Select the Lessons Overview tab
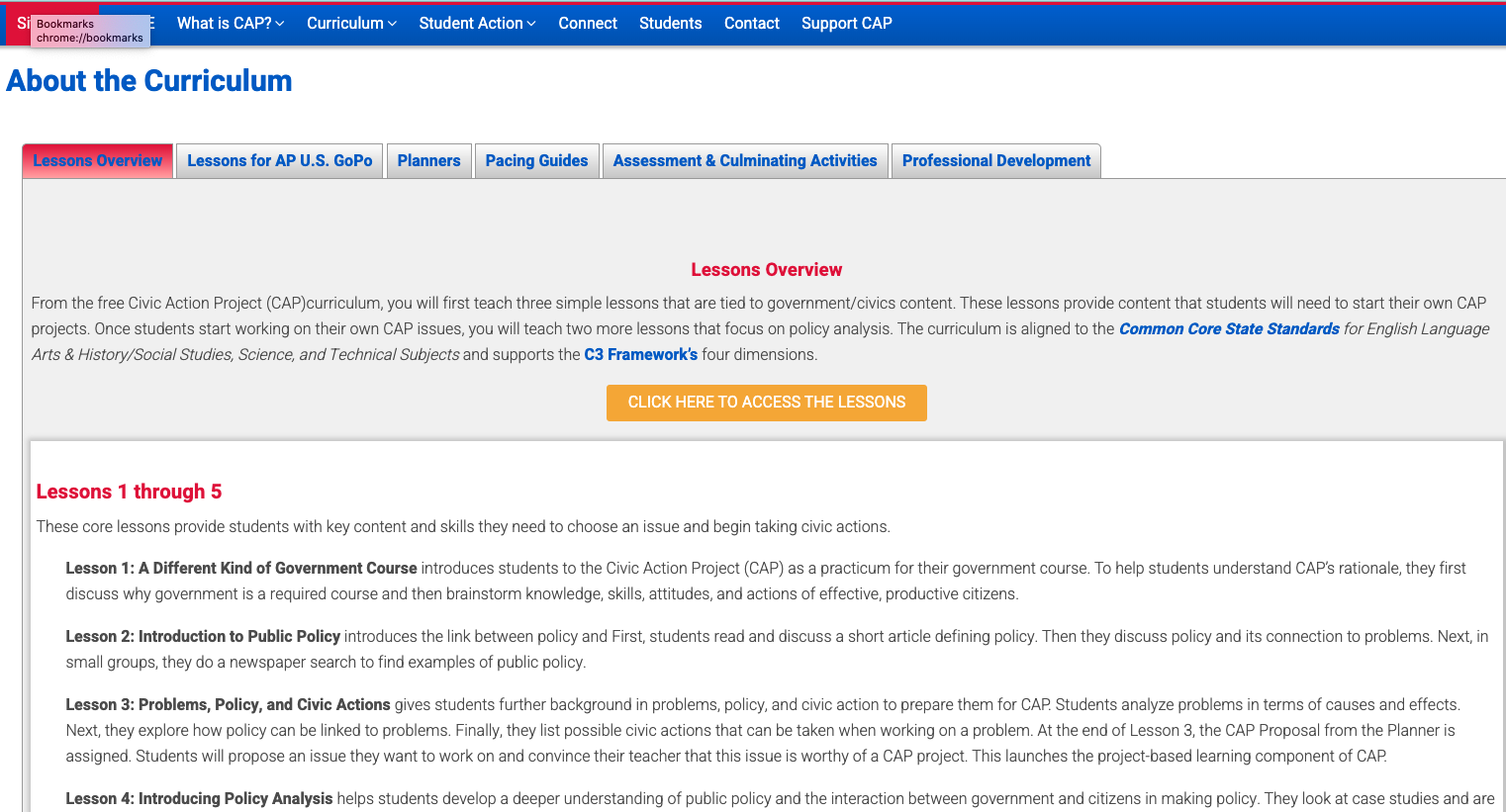 pos(98,161)
